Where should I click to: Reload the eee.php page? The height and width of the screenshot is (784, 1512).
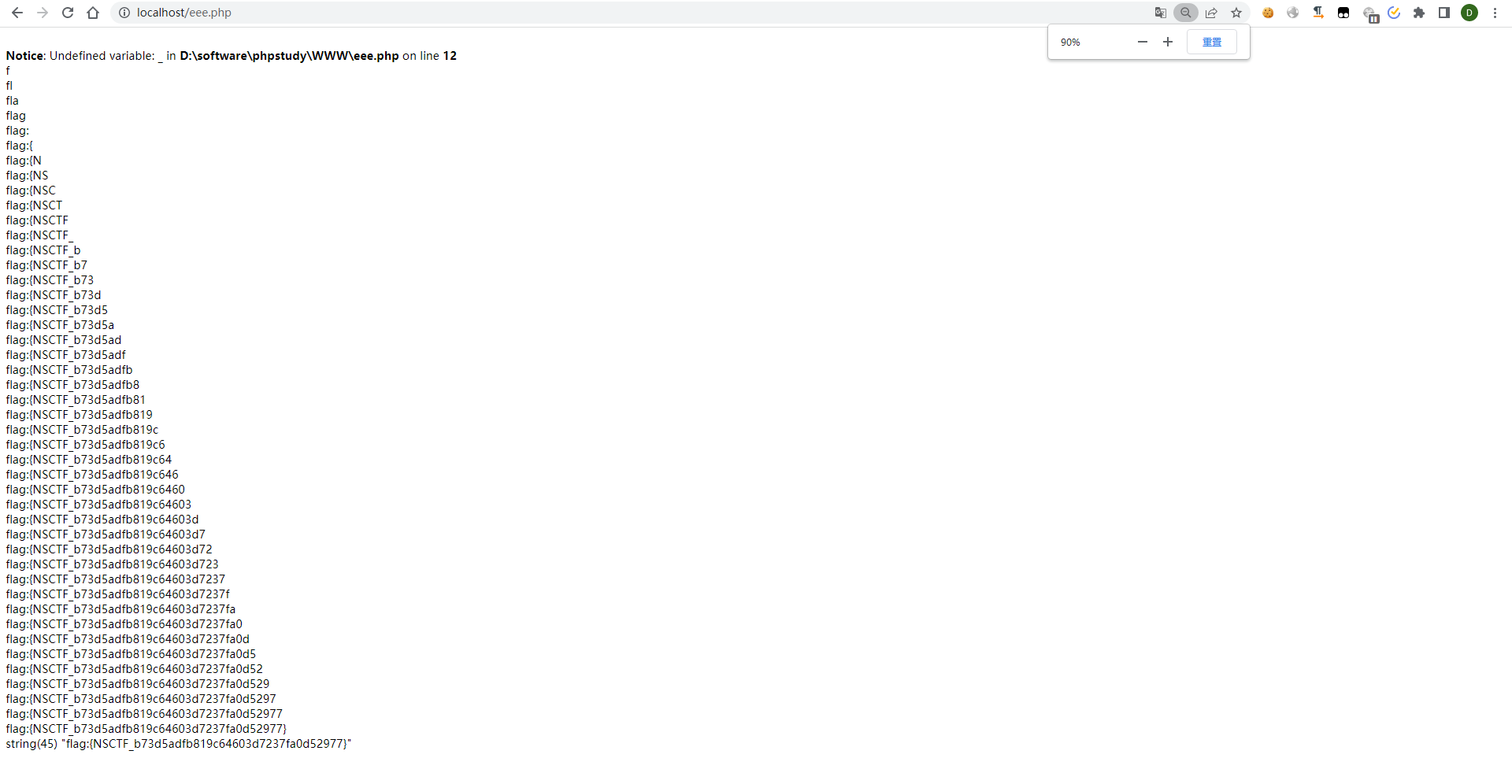[x=68, y=13]
